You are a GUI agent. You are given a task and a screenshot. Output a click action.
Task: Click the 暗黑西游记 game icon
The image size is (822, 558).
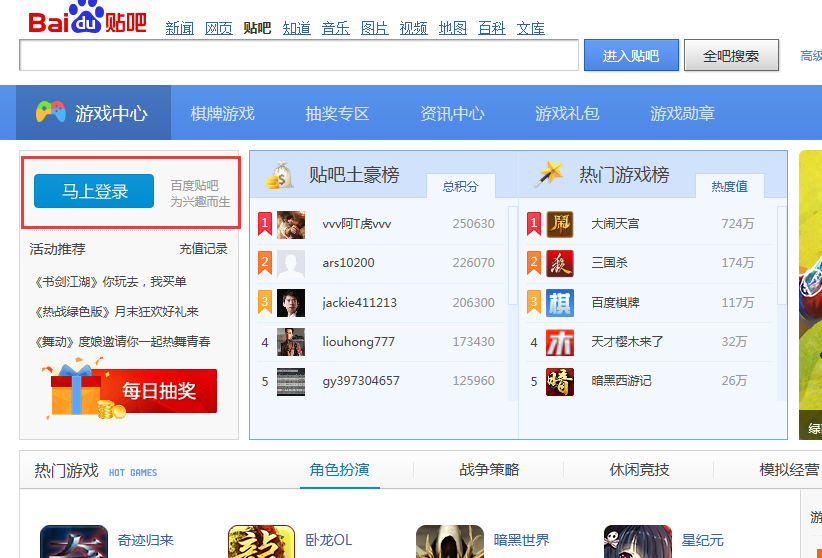tap(560, 381)
